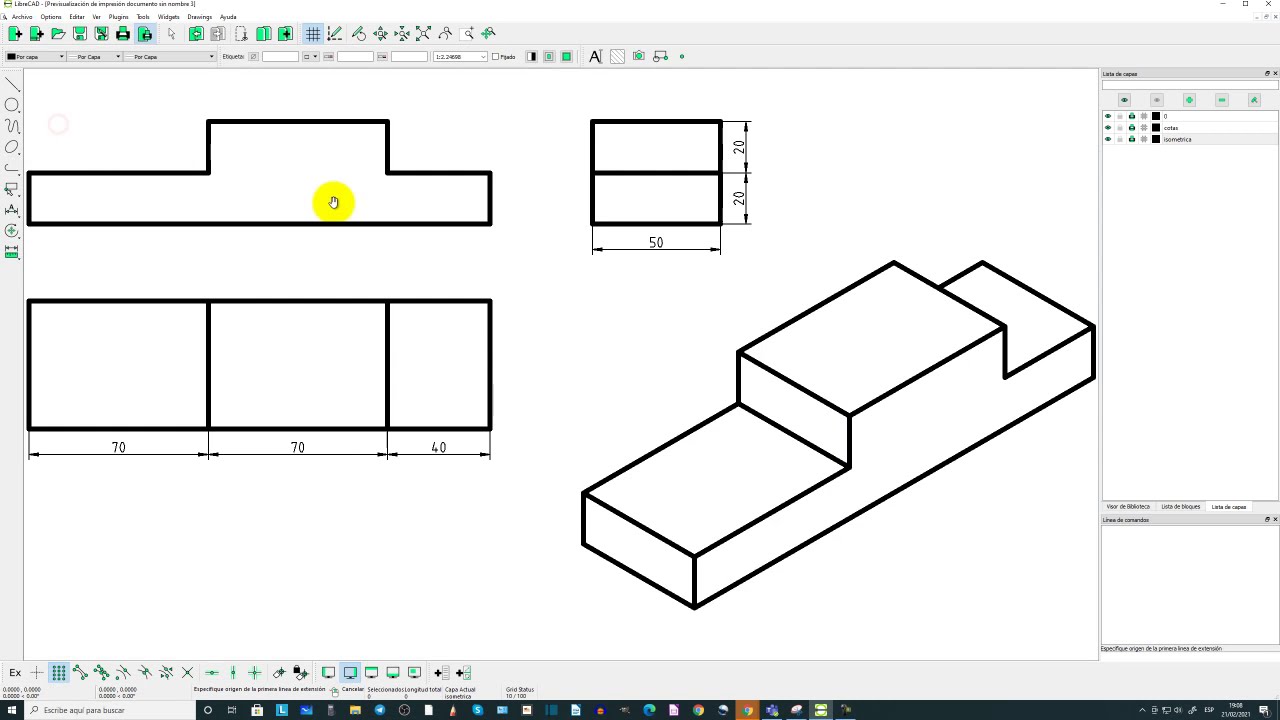1280x720 pixels.
Task: Open the line width 'Por Capa' dropdown
Action: coord(94,57)
